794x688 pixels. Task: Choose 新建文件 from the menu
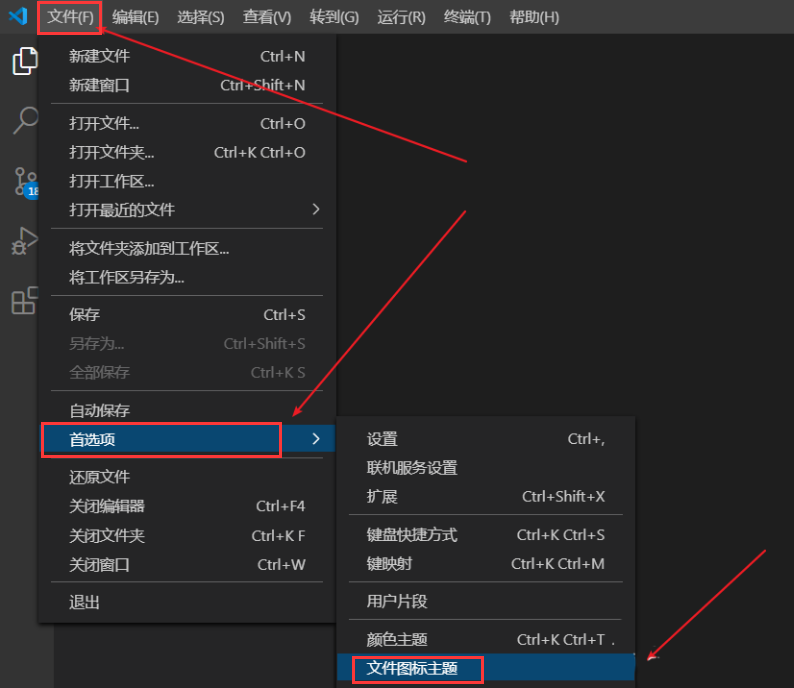tap(187, 56)
